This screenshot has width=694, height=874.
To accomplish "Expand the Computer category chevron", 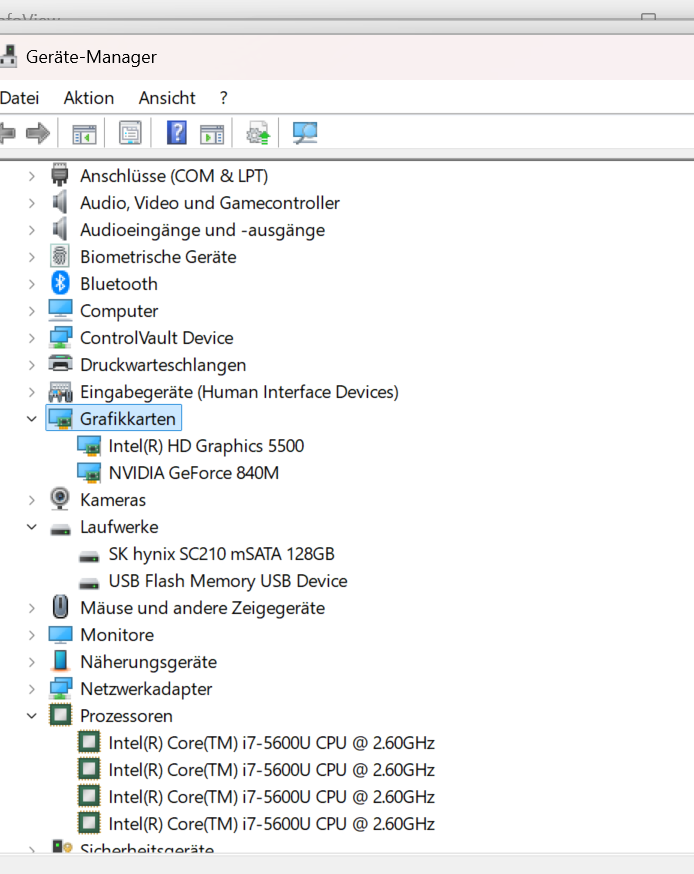I will (32, 311).
